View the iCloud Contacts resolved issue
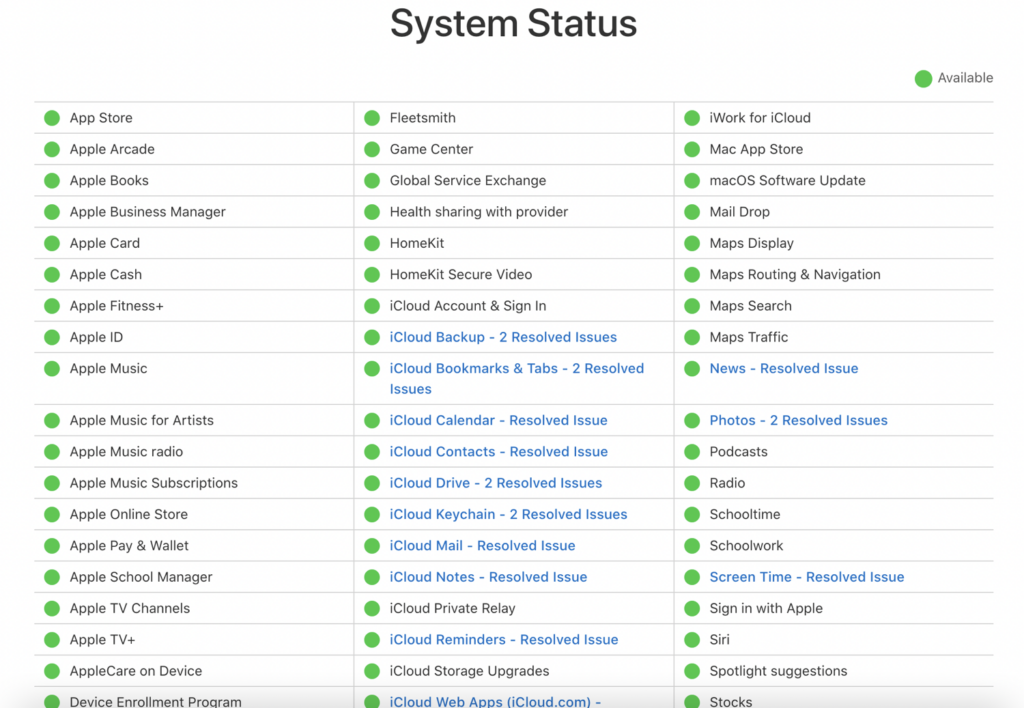Screen dimensions: 1024x708 click(498, 452)
